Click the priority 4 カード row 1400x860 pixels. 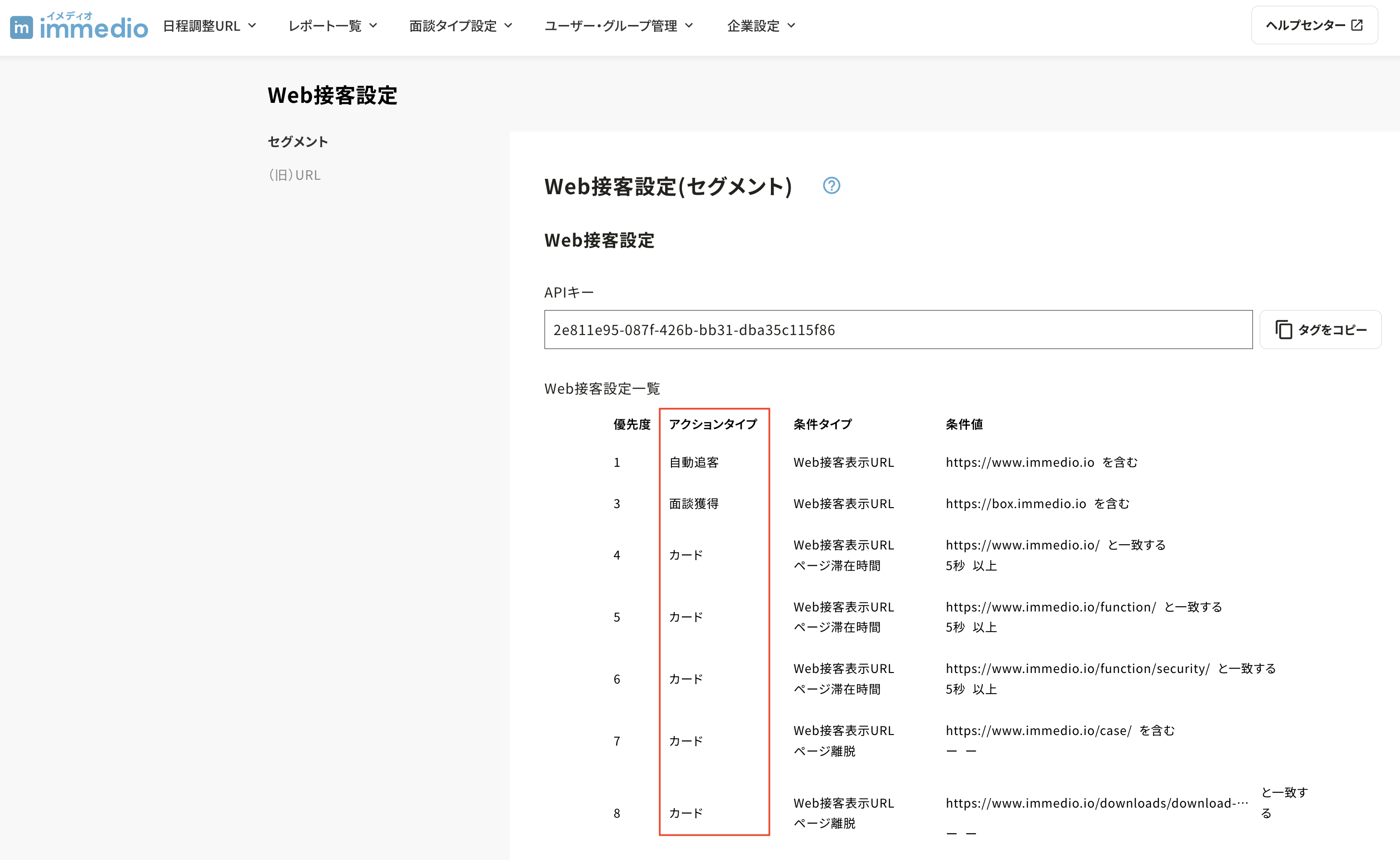point(685,555)
